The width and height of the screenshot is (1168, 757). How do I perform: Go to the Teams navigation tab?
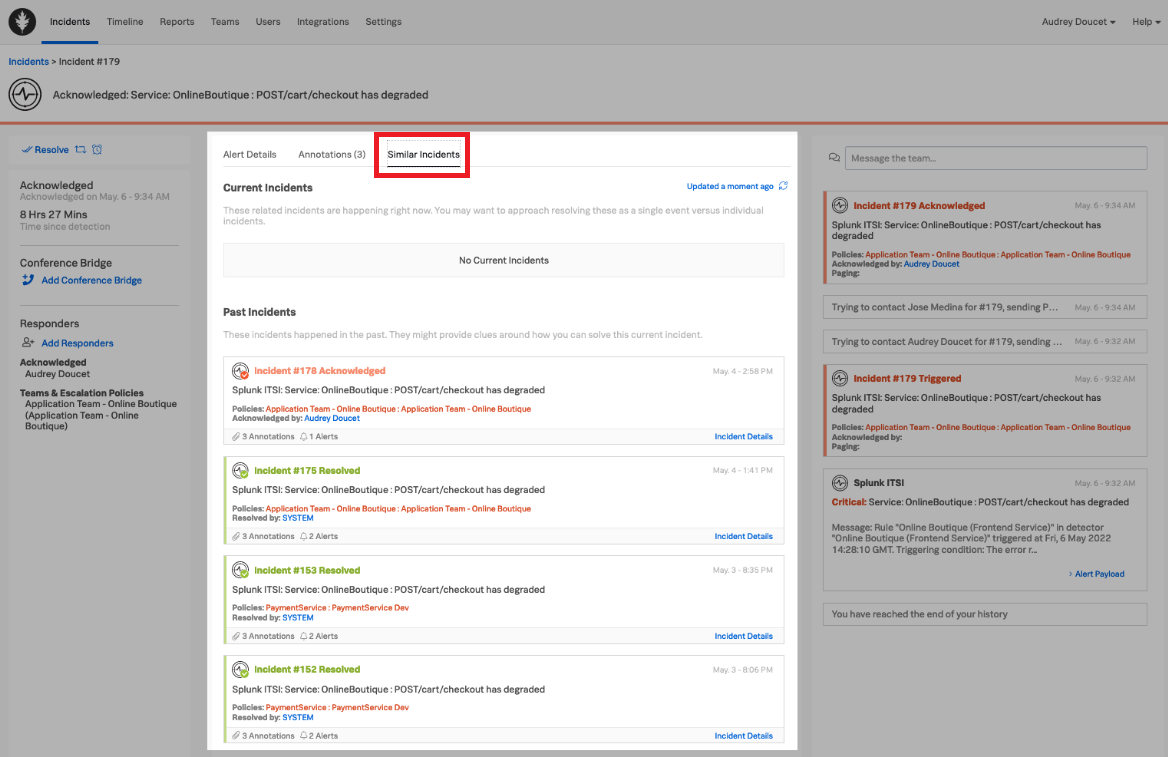coord(225,22)
